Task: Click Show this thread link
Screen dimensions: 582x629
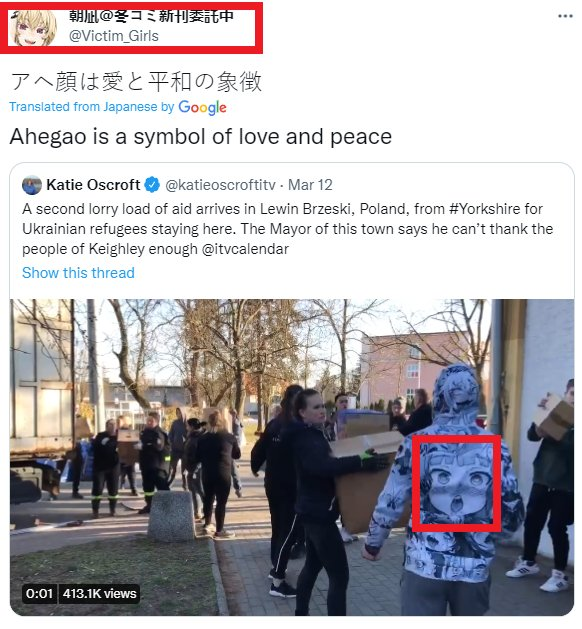Action: pyautogui.click(x=78, y=273)
